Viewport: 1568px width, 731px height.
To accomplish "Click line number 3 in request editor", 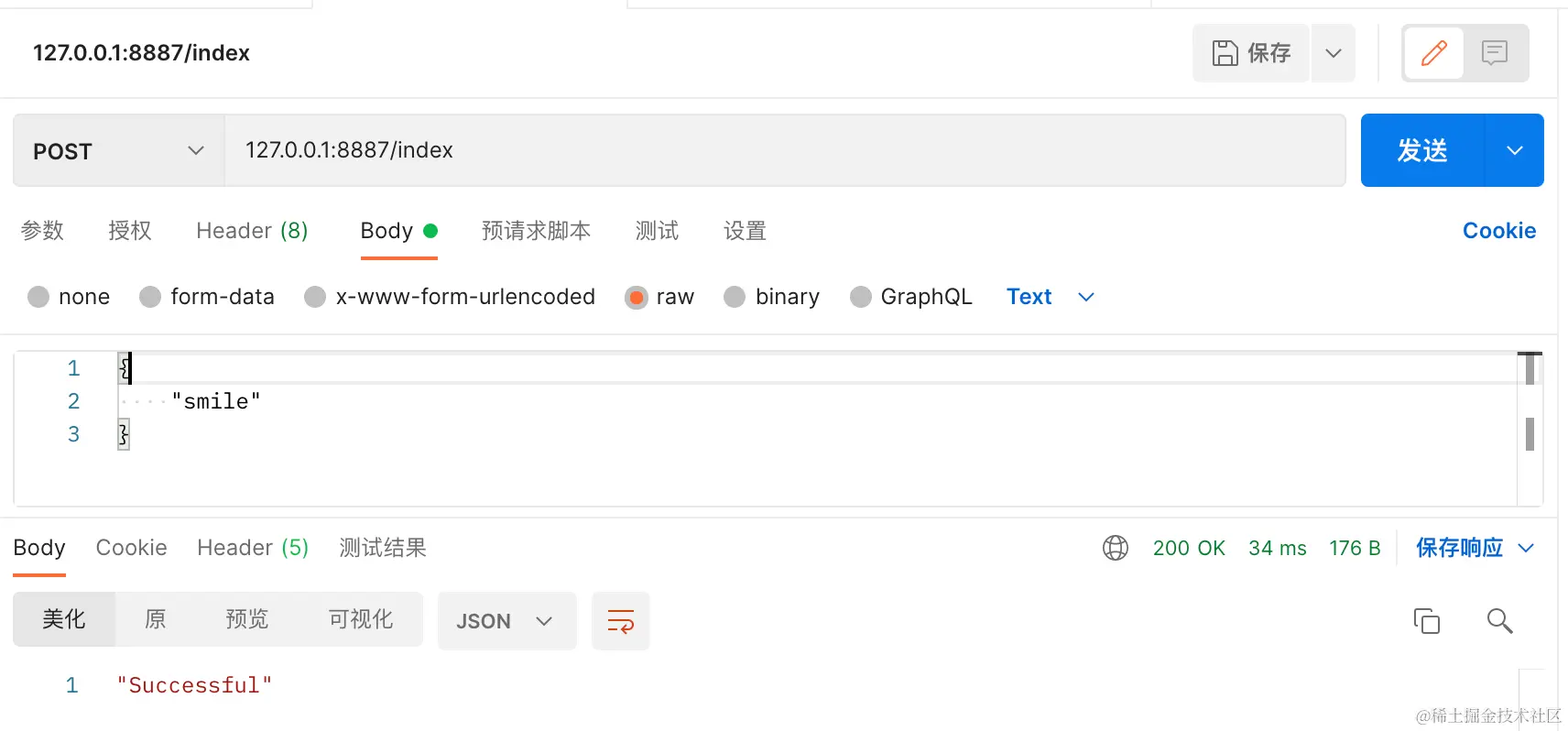I will [73, 434].
